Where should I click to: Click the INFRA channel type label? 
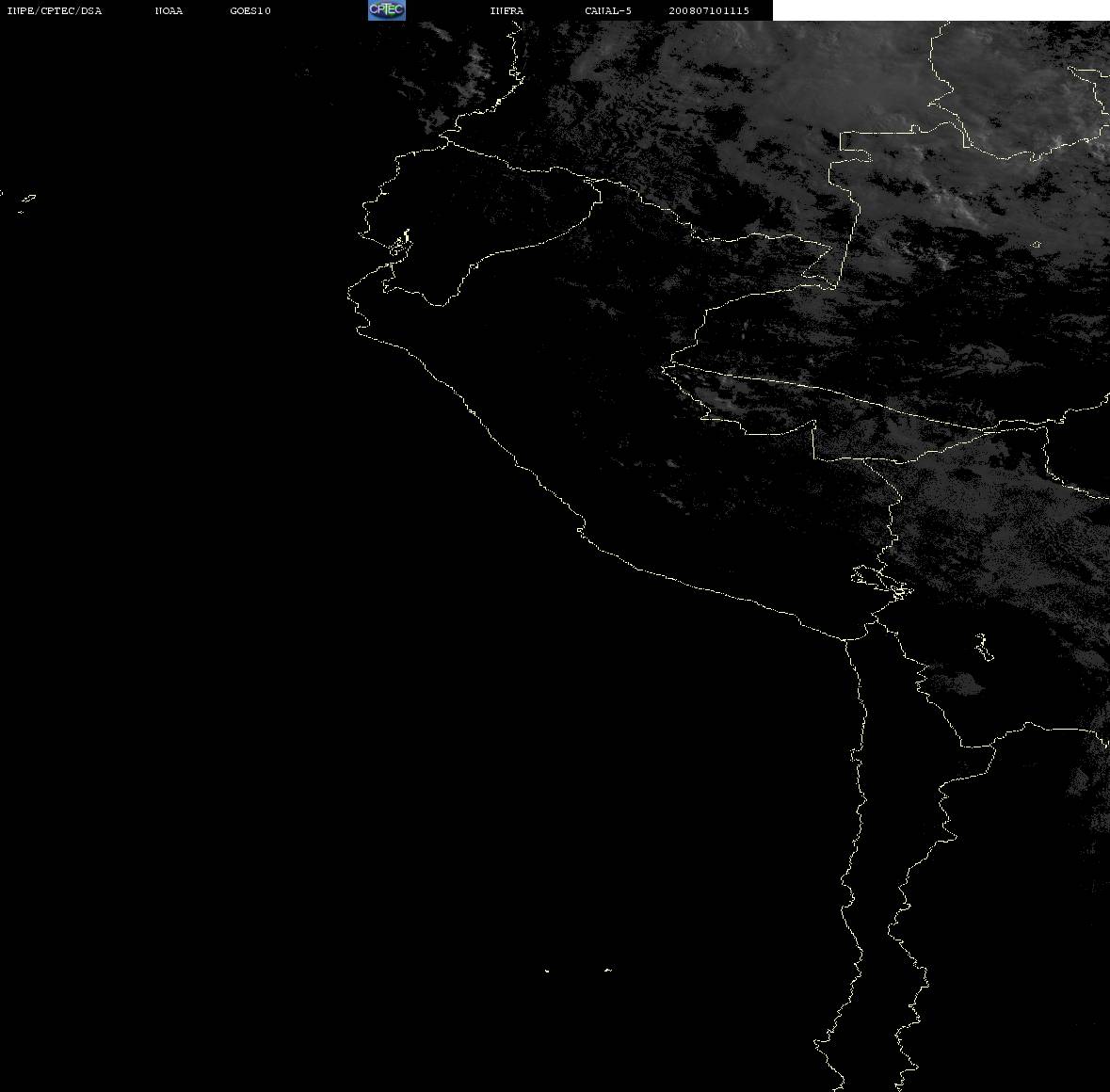pyautogui.click(x=507, y=10)
